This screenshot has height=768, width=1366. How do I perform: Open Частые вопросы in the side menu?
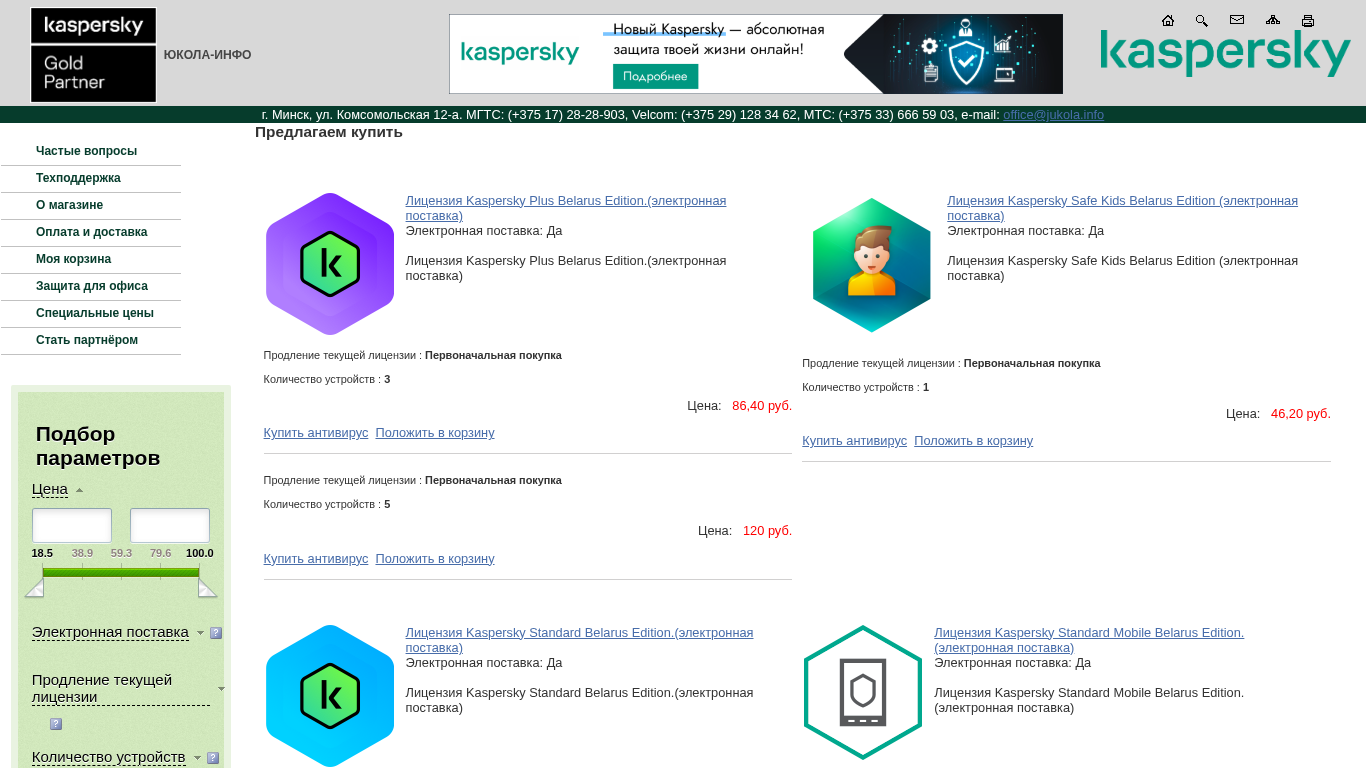click(x=86, y=151)
